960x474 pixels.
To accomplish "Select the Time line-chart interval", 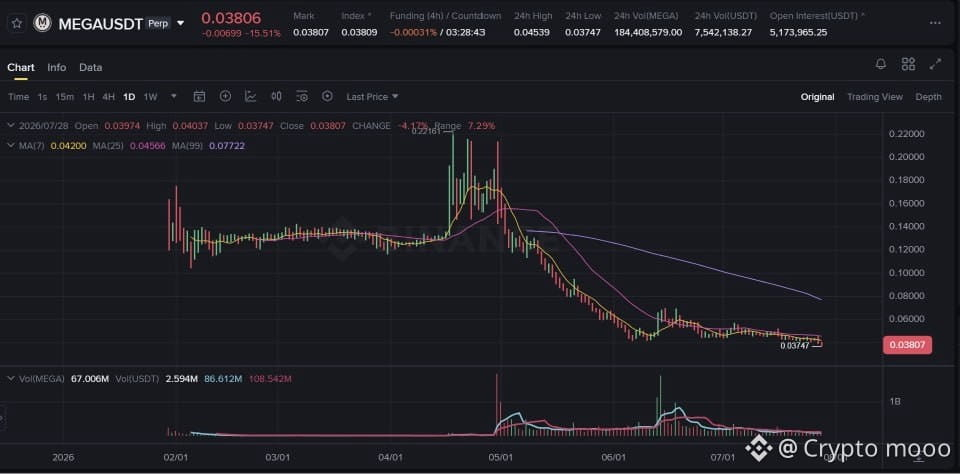I will click(x=18, y=97).
